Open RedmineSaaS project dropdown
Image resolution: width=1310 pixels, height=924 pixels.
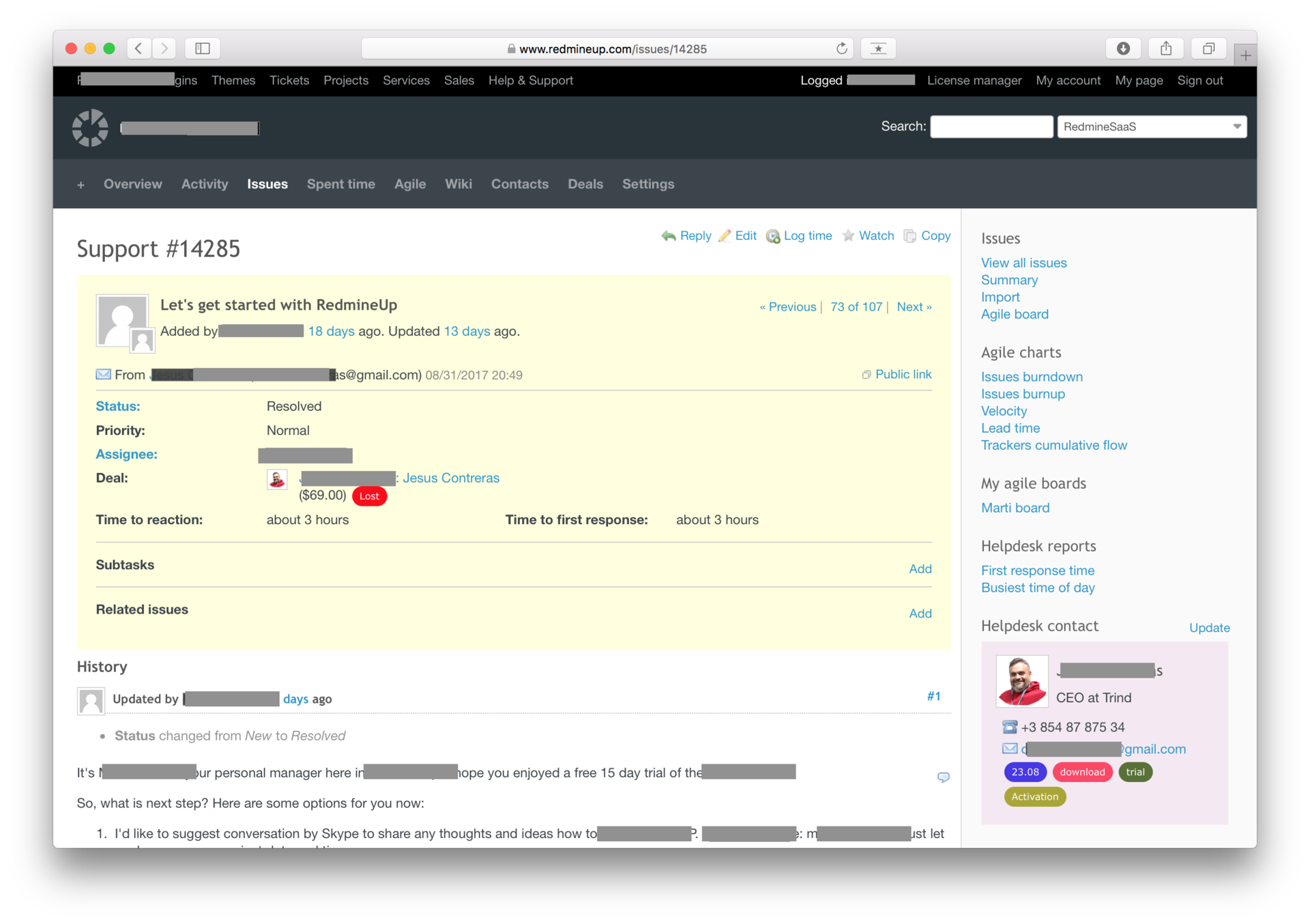1152,127
